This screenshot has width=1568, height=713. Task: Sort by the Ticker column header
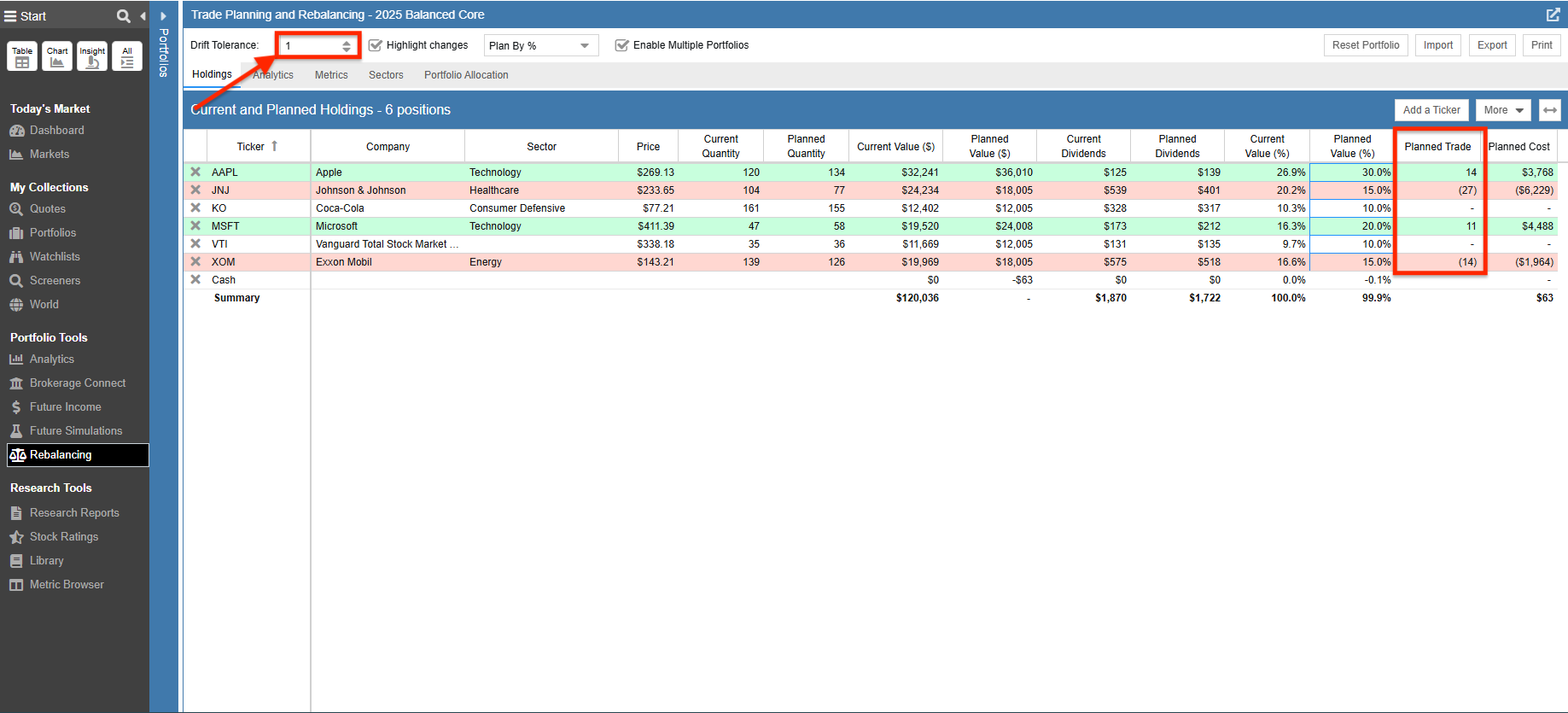tap(251, 147)
